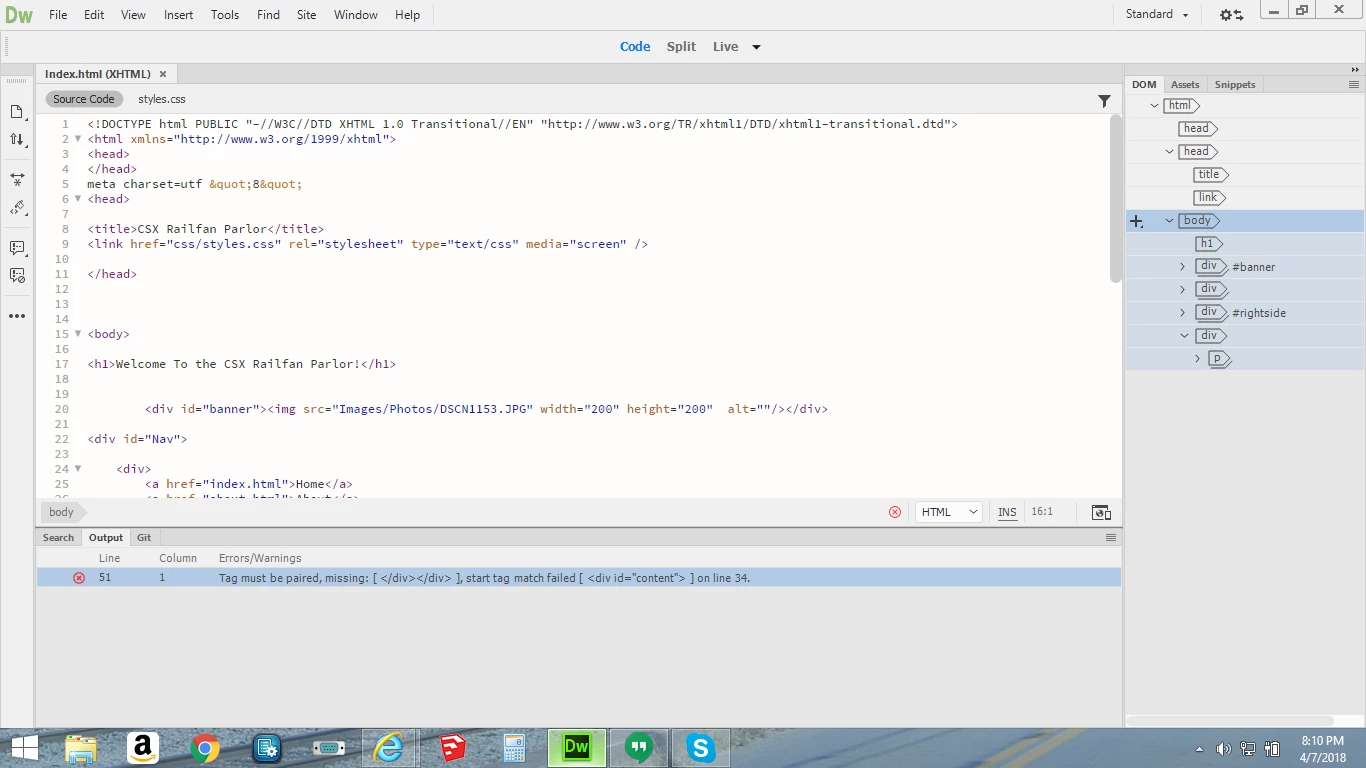Open the Format Source Code icon
Viewport: 1366px width, 768px height.
tap(17, 208)
